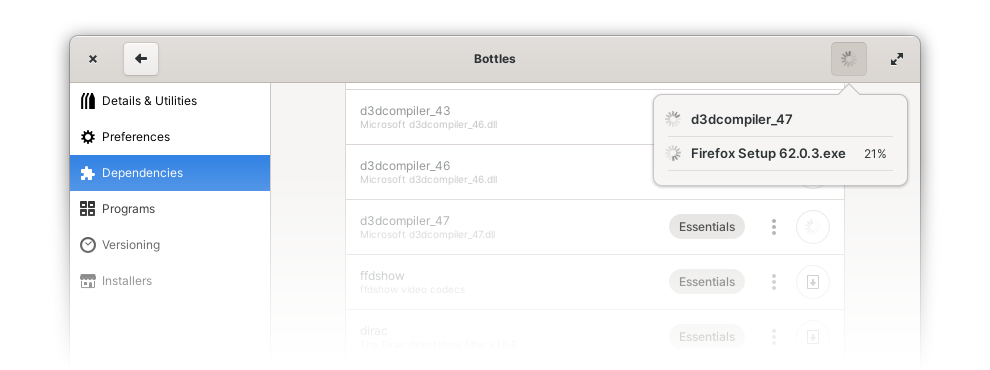Open Programs via the grid icon

point(88,209)
